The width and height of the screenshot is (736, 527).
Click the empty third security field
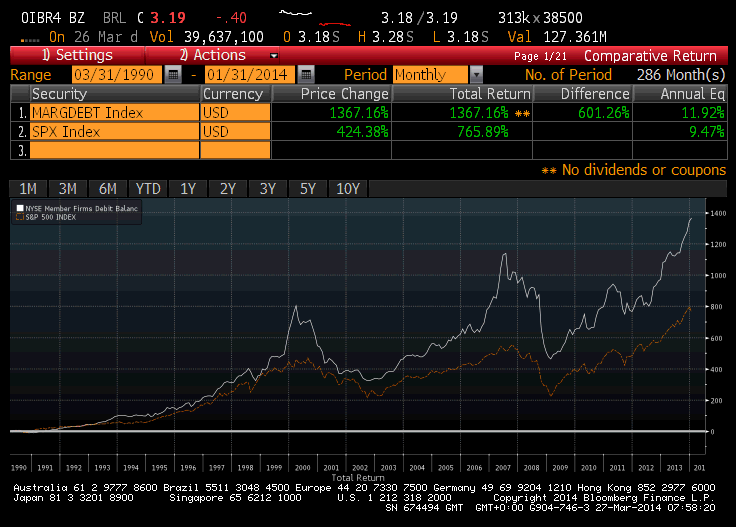(x=115, y=150)
